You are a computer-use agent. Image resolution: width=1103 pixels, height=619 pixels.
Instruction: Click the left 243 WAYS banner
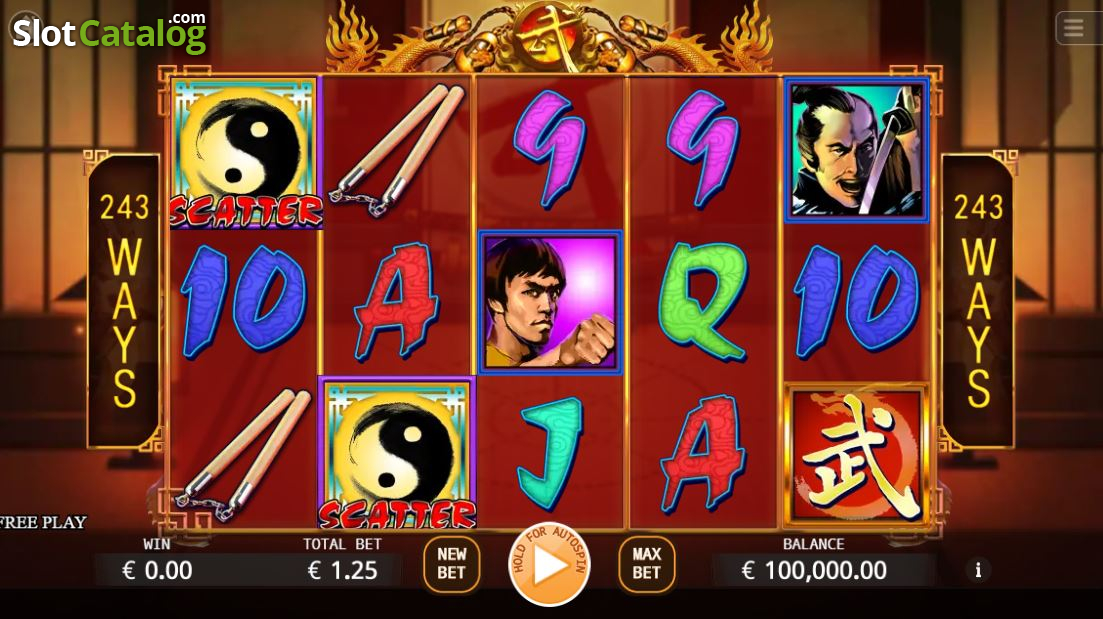tap(124, 300)
